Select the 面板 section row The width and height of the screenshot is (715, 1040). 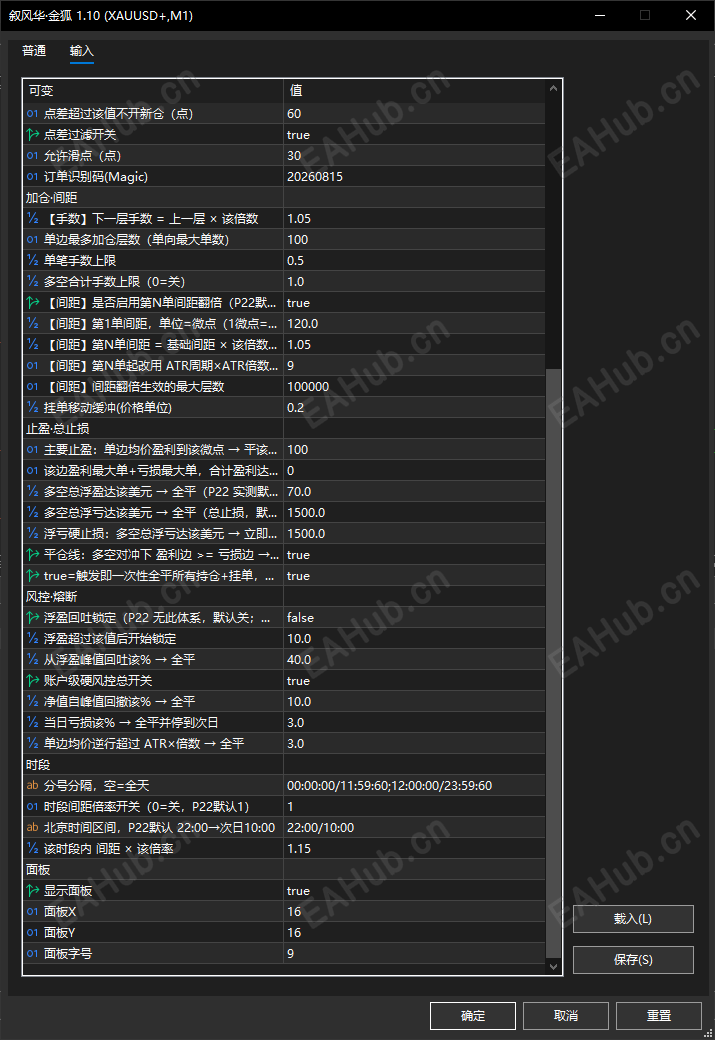point(284,870)
